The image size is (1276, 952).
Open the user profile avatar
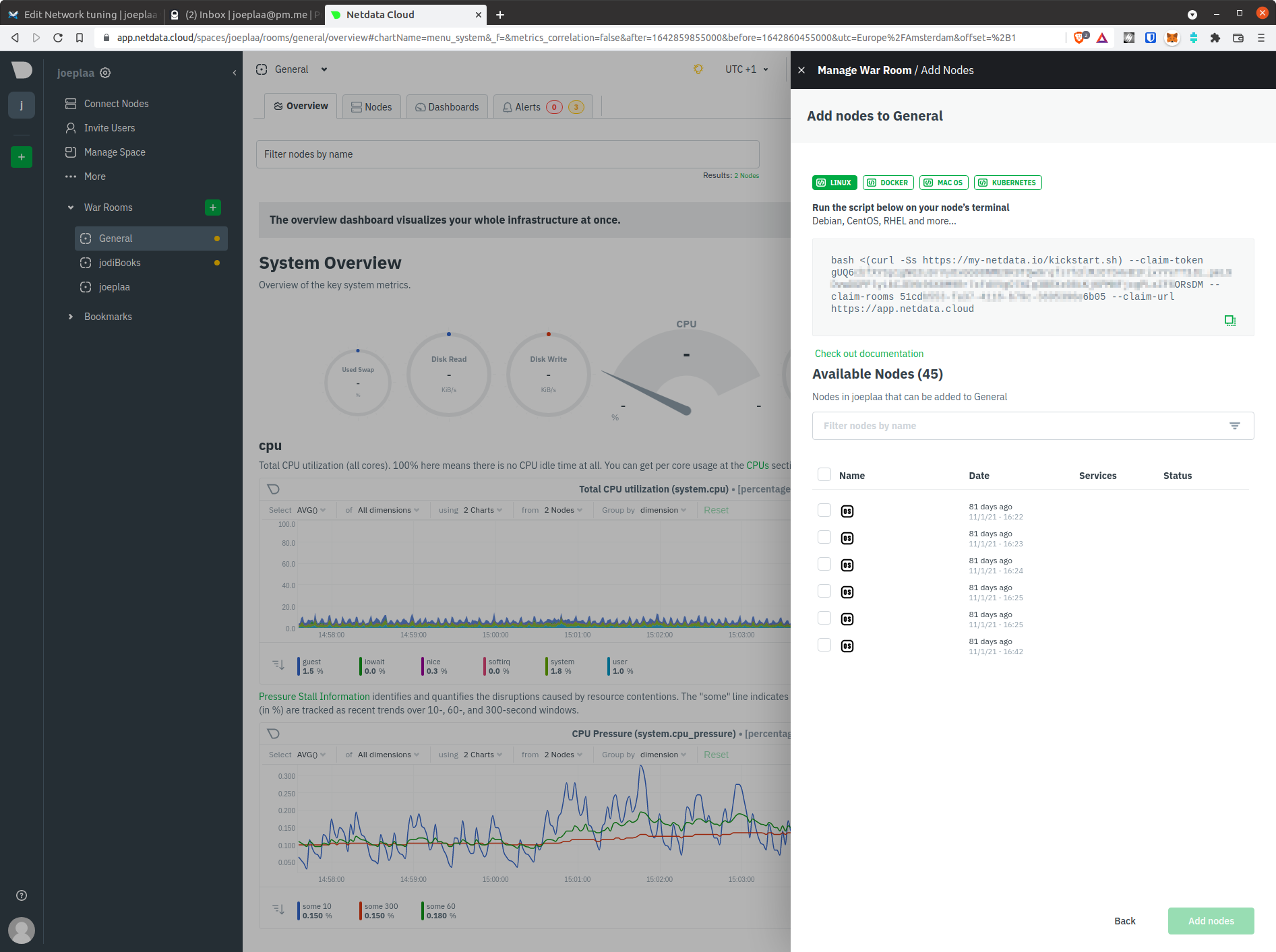[22, 930]
